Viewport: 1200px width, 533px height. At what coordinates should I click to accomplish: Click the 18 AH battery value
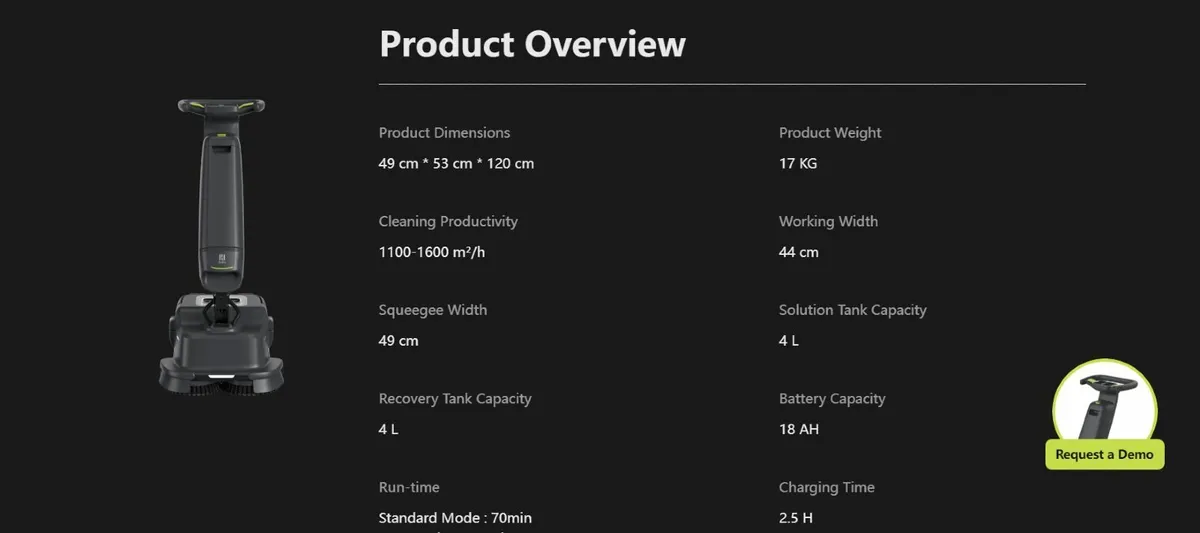(x=799, y=429)
